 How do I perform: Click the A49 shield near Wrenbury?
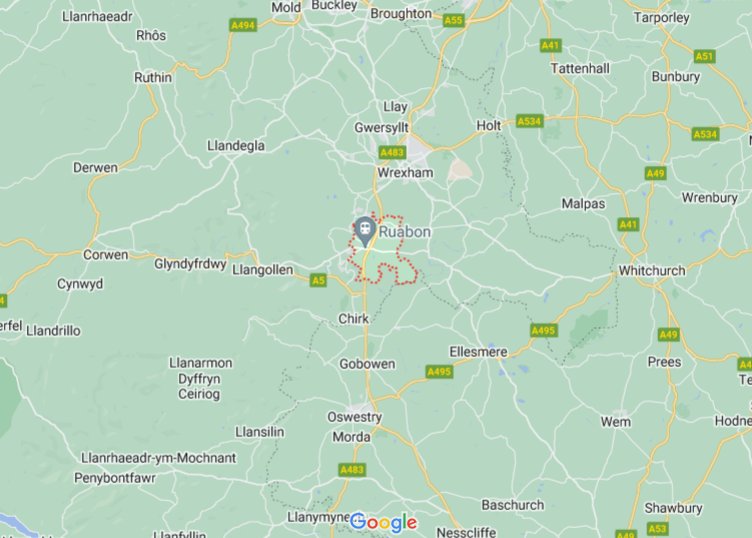pos(655,173)
